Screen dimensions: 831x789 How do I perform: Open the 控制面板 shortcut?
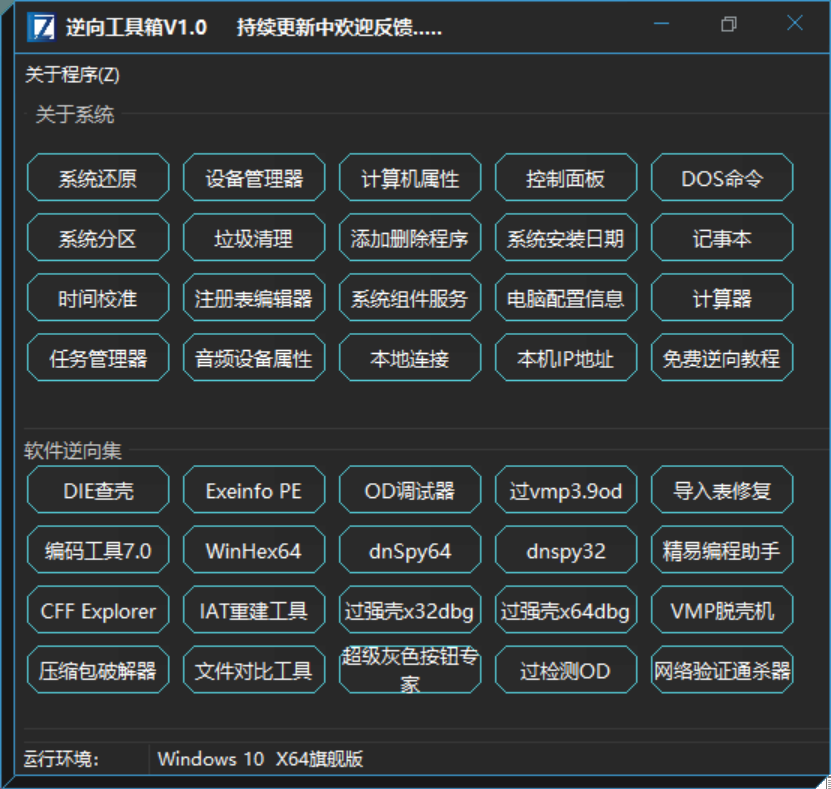566,177
